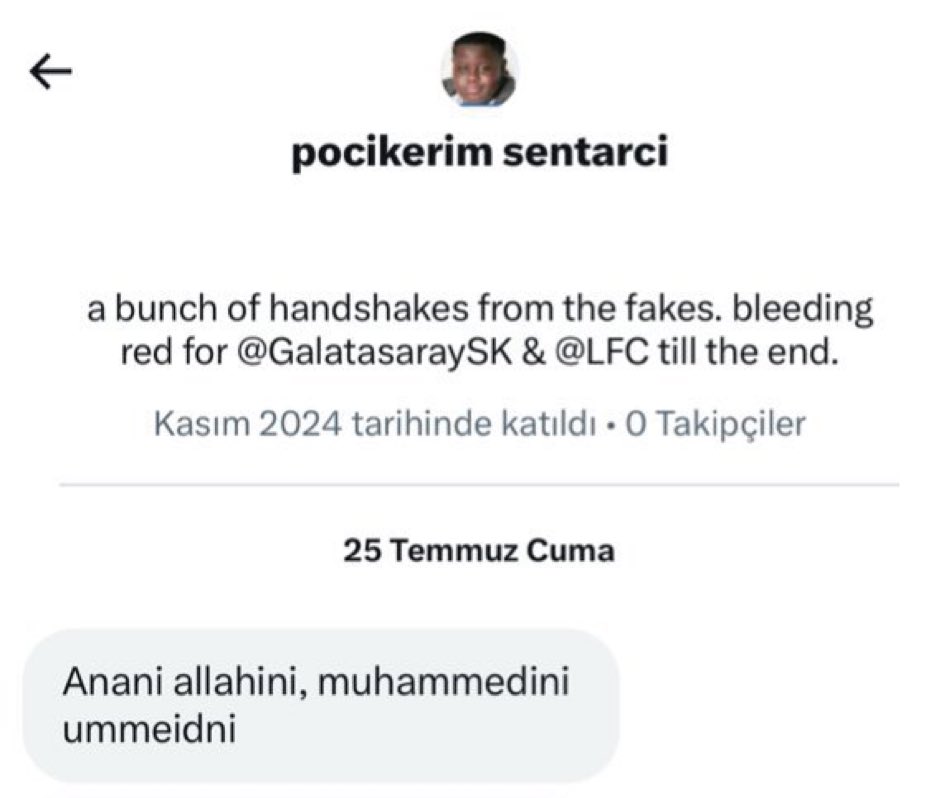
Task: Click the received gray message bubble
Action: [x=320, y=705]
